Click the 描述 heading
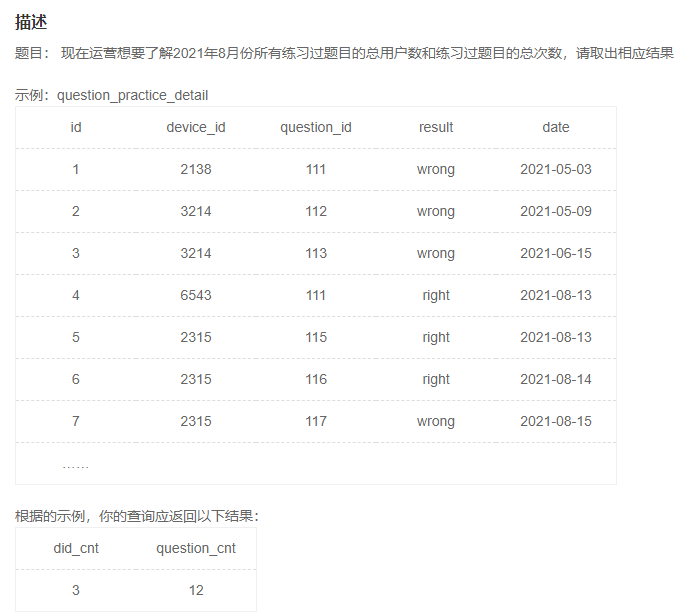Viewport: 697px width, 616px height. (31, 22)
